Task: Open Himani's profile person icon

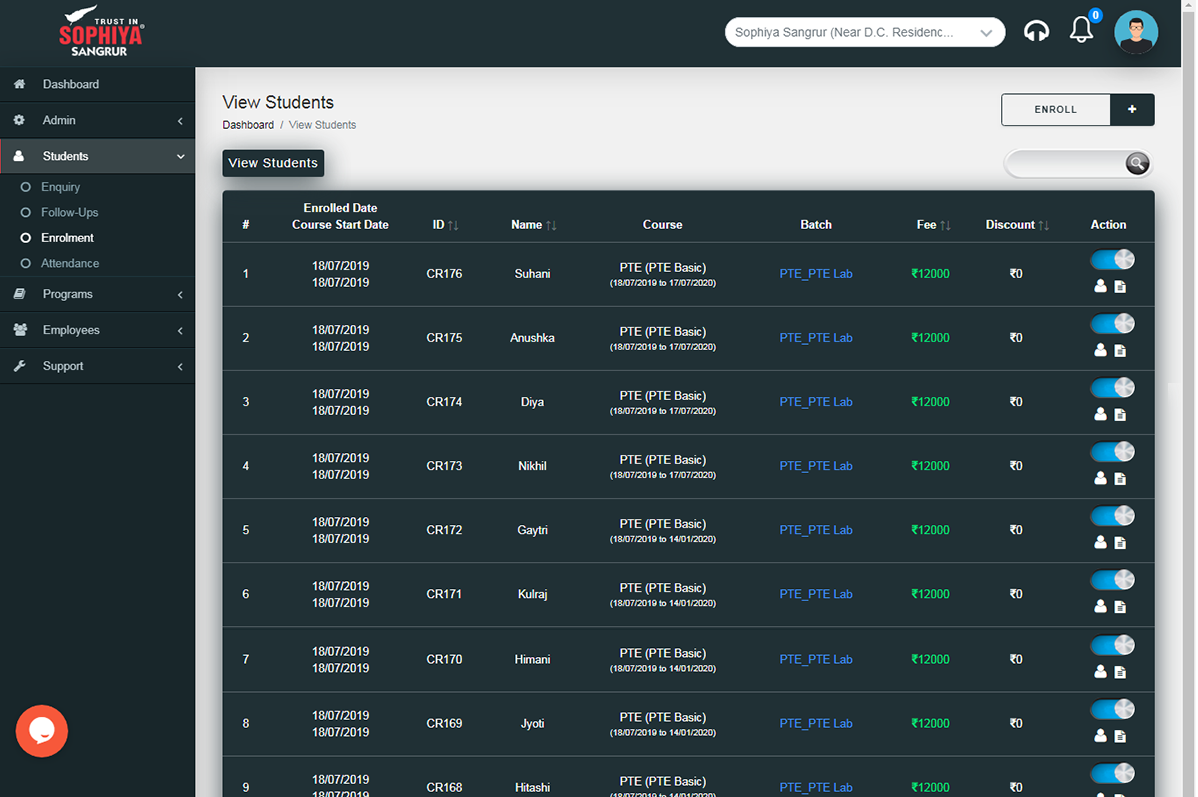Action: pyautogui.click(x=1100, y=672)
